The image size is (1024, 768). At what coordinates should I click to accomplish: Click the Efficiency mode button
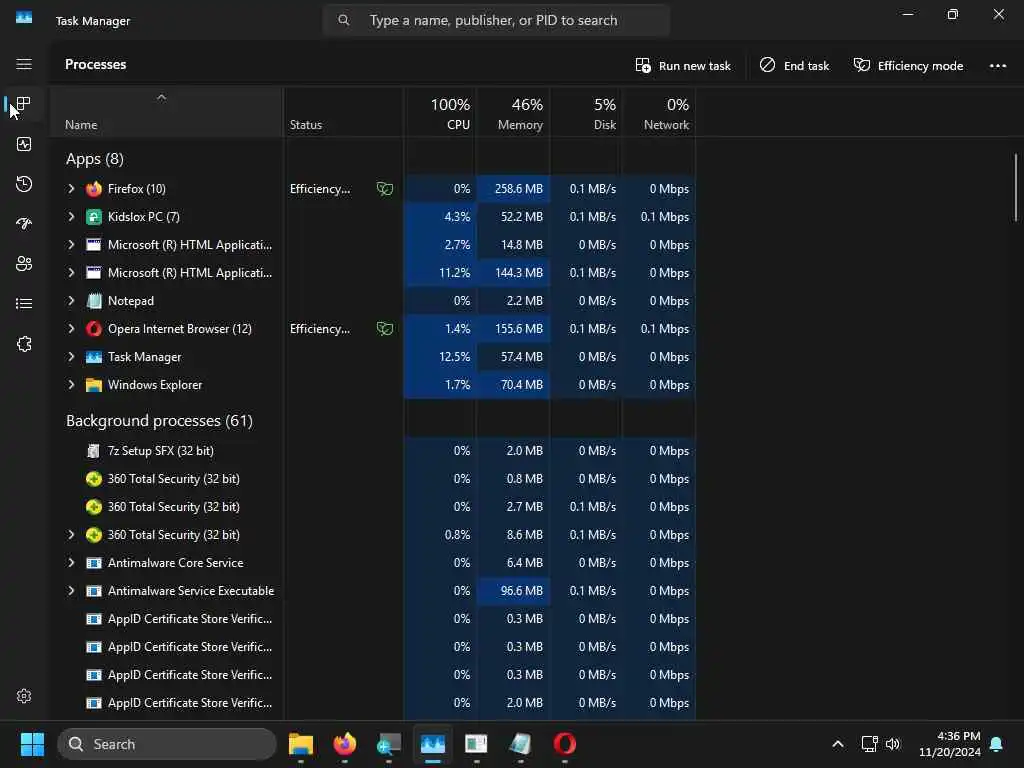pyautogui.click(x=908, y=65)
